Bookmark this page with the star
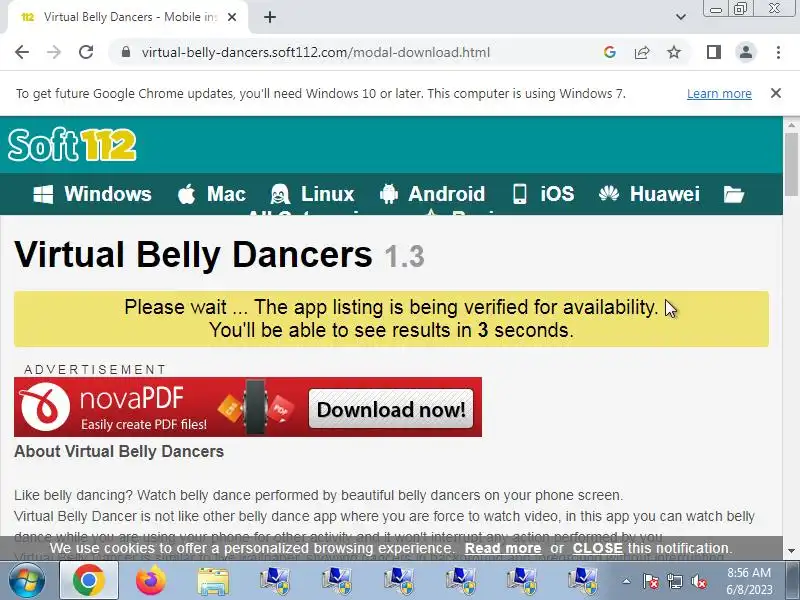This screenshot has width=800, height=600. click(x=674, y=52)
